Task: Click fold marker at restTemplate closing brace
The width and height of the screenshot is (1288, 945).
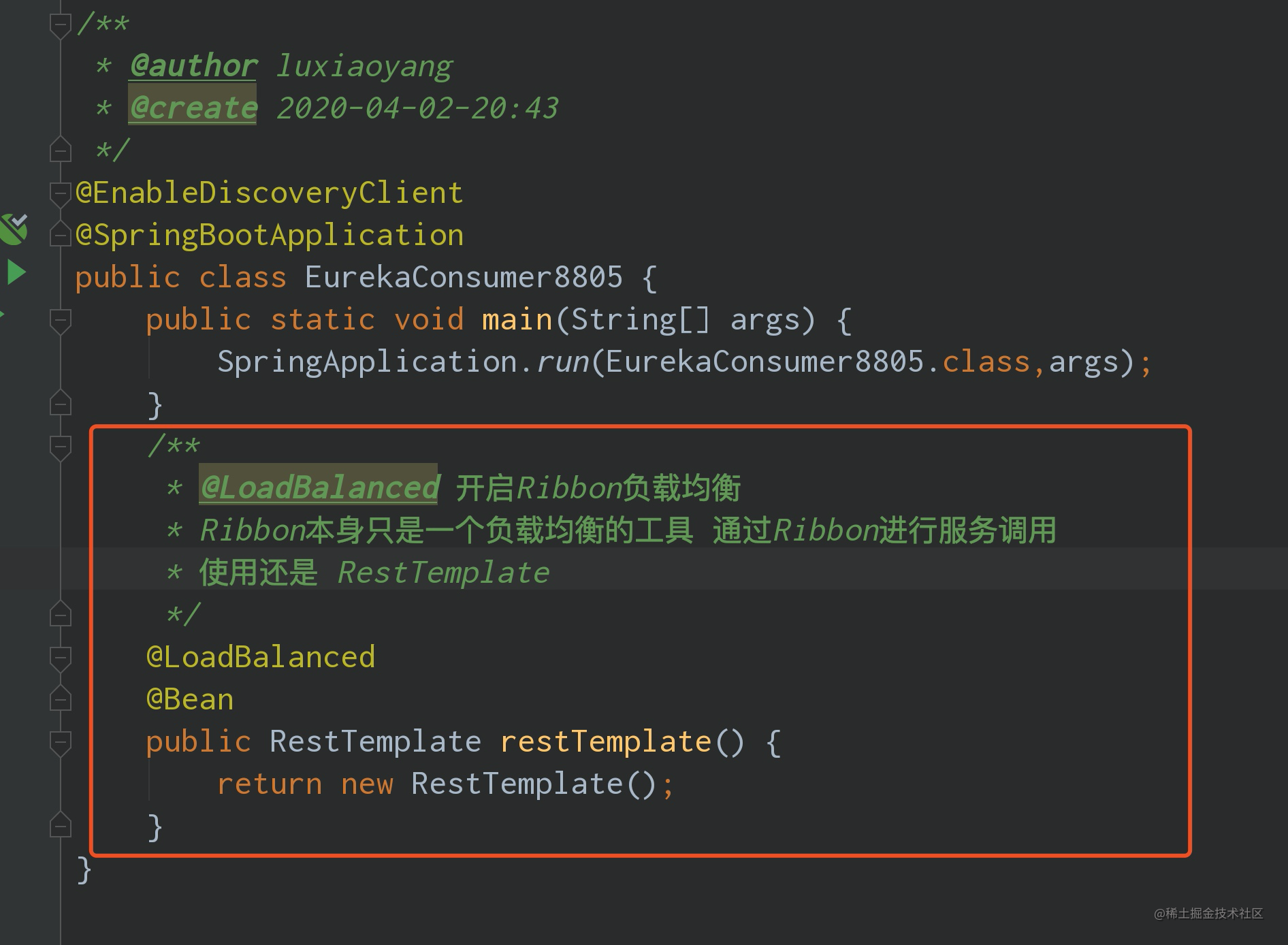Action: [x=61, y=826]
